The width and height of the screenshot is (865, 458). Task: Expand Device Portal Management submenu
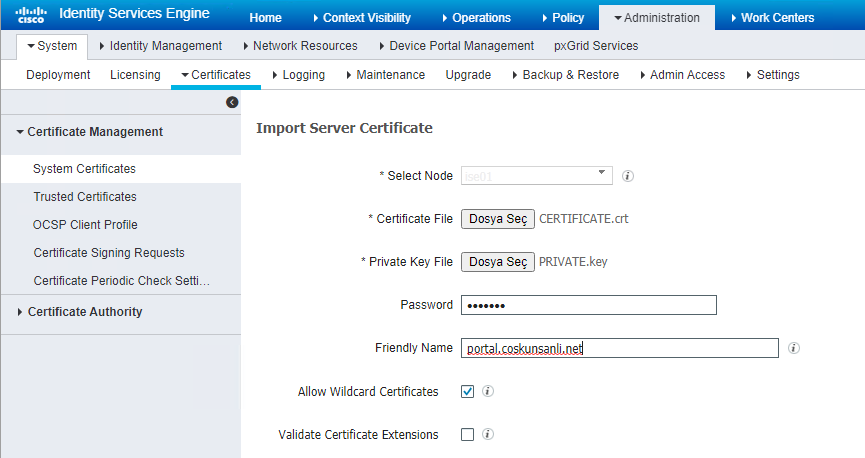456,46
